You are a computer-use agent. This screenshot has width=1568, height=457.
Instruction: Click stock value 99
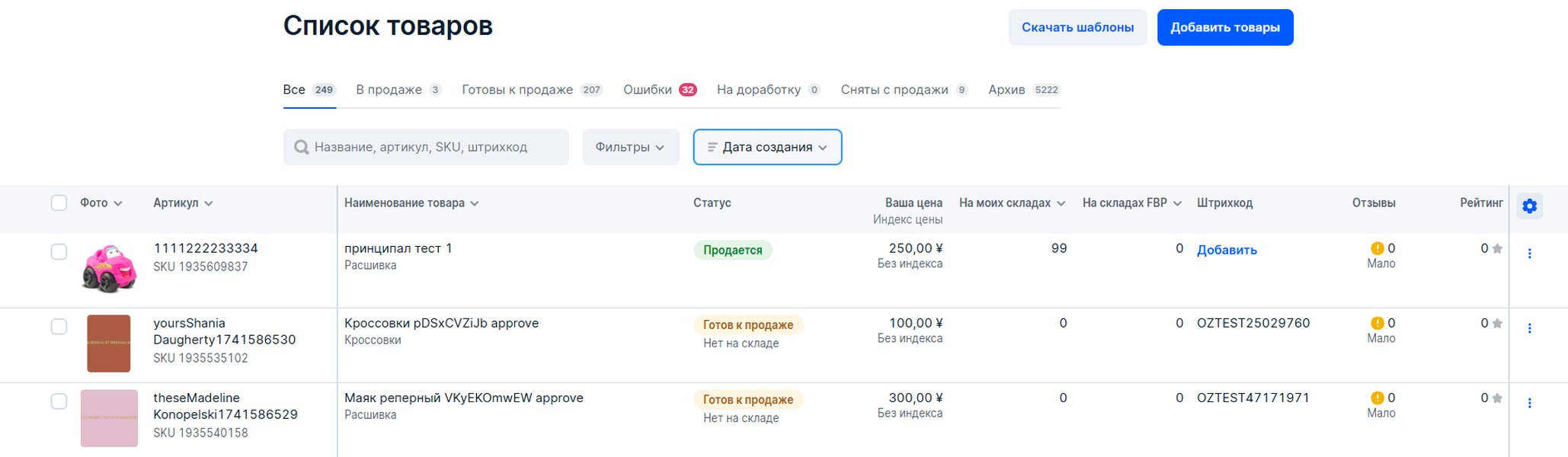(1059, 248)
